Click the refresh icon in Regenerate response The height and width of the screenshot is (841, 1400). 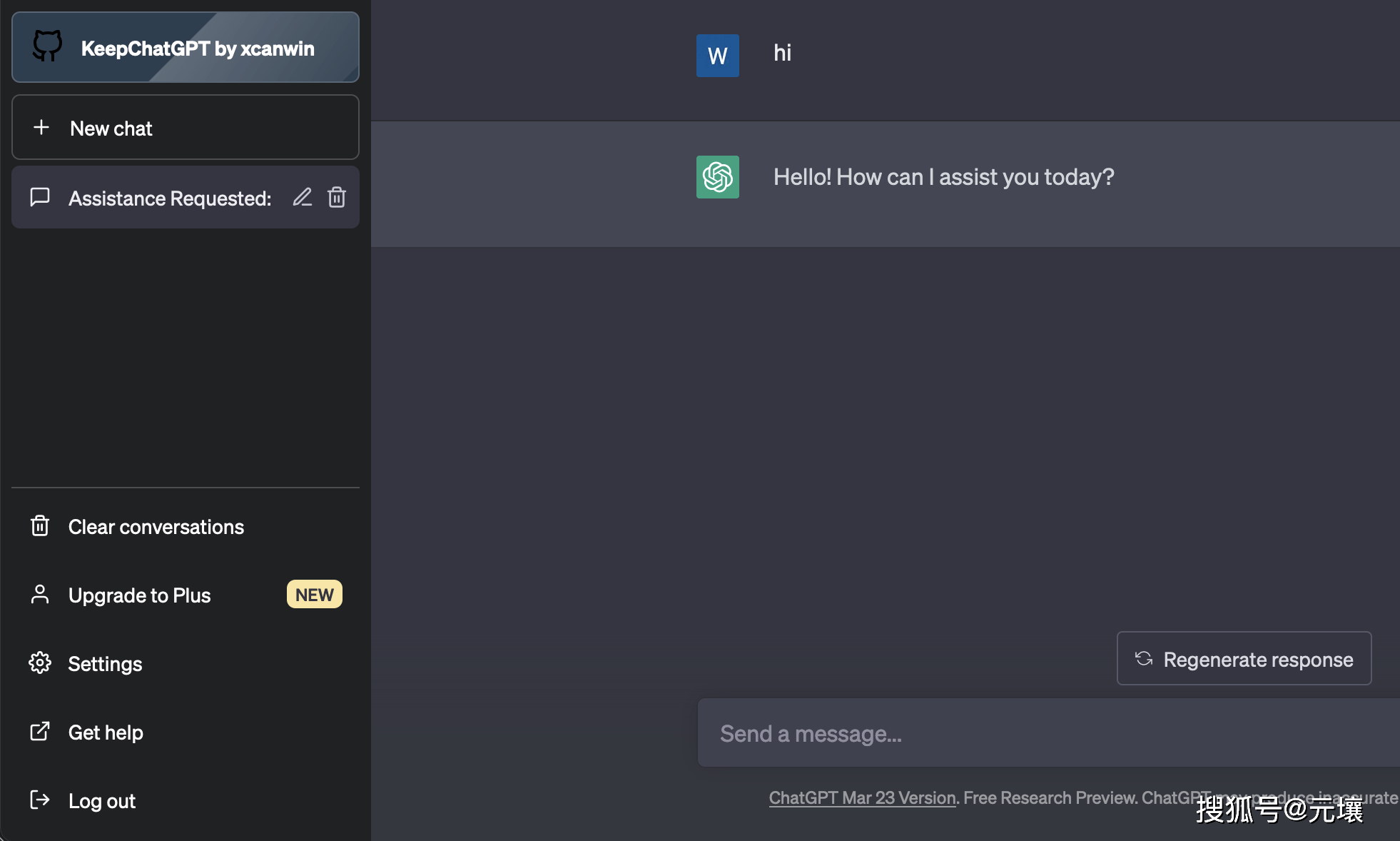1144,658
